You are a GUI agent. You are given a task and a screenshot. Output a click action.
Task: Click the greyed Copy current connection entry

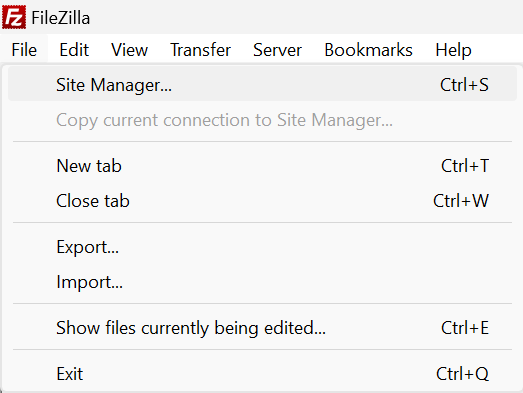click(x=262, y=120)
